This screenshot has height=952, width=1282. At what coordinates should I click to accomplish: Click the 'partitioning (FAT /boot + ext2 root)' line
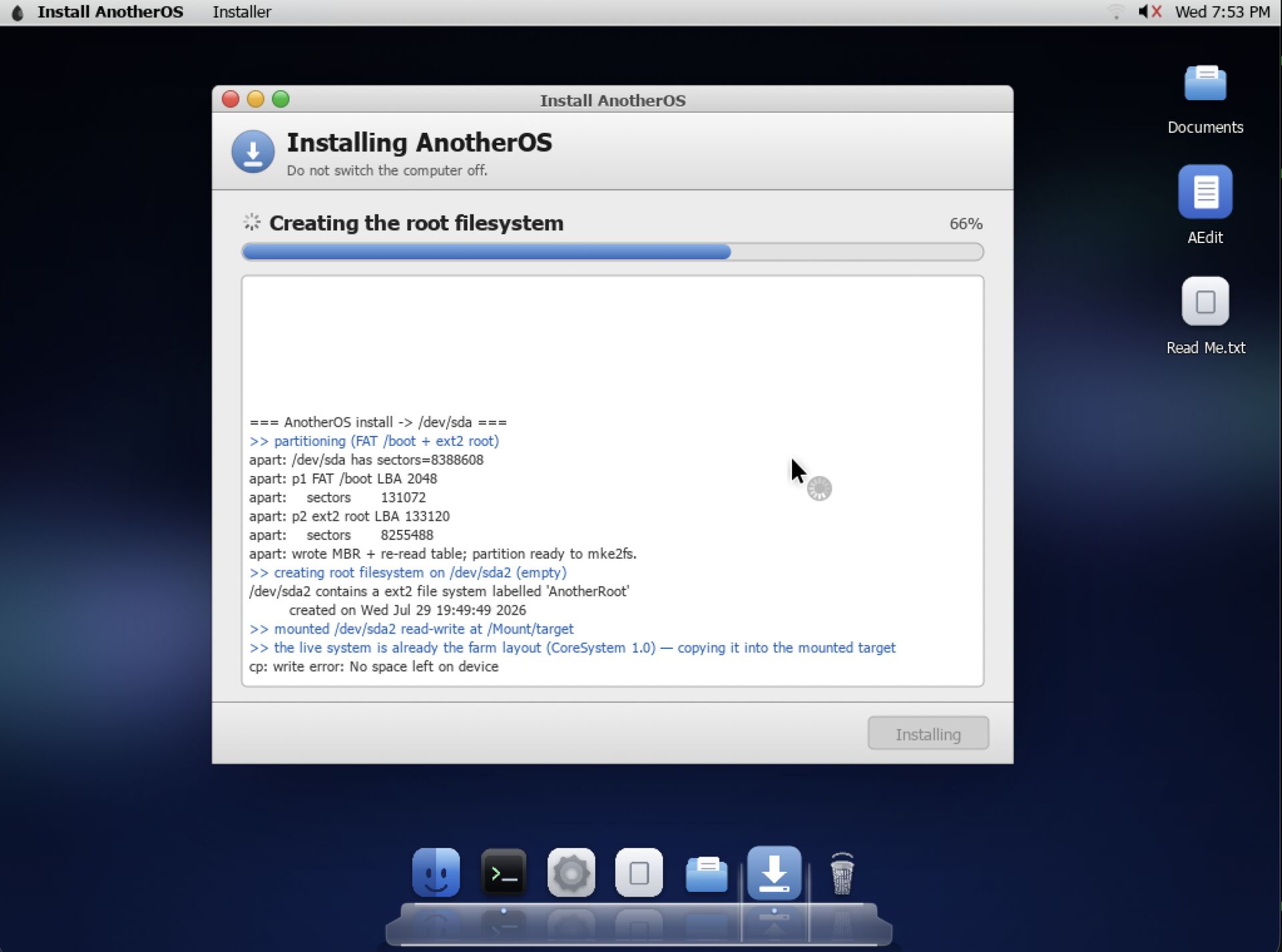[x=374, y=441]
